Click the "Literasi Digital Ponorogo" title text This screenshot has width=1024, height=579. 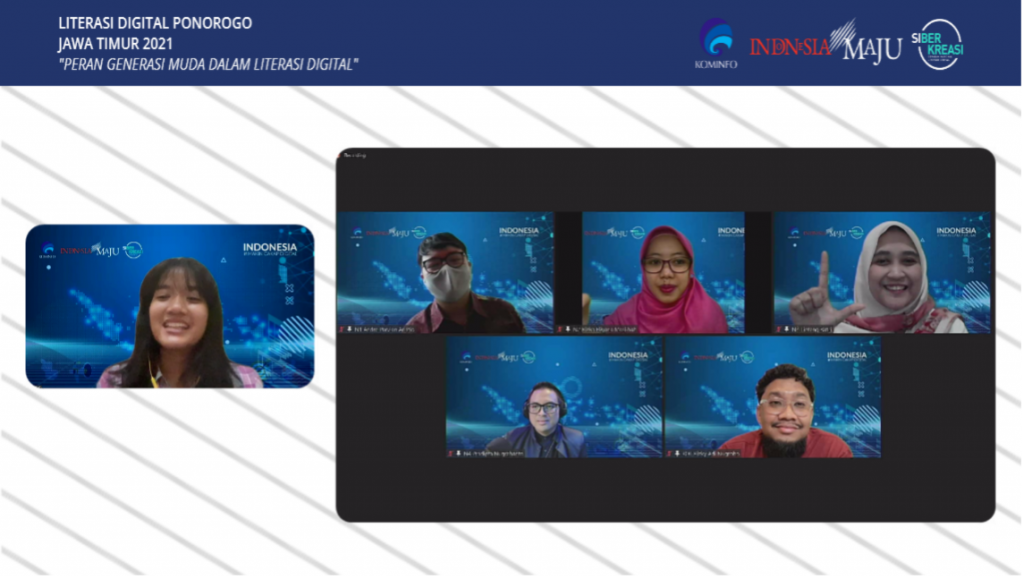pyautogui.click(x=155, y=23)
